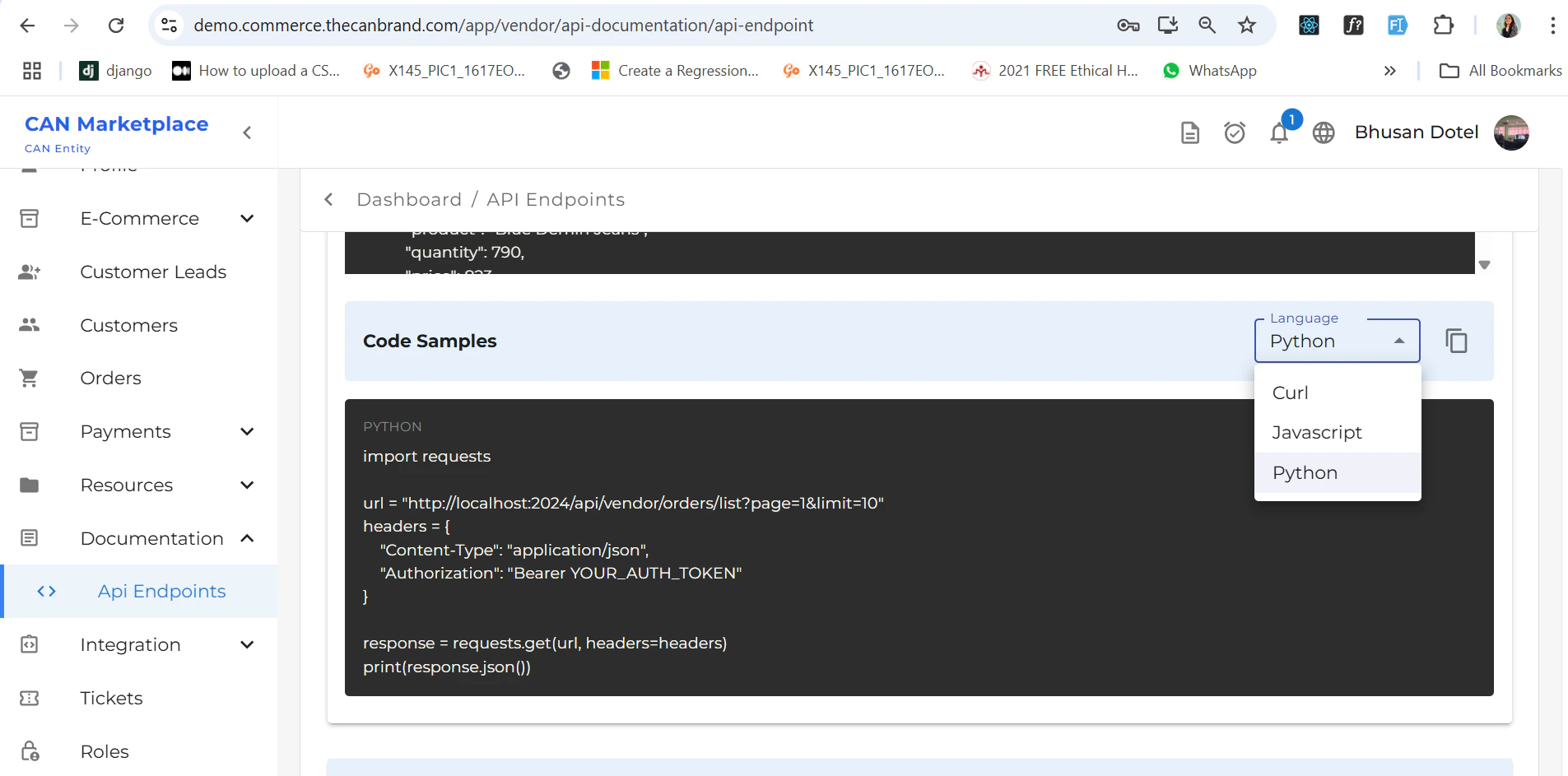Click the E-Commerce sidebar icon
This screenshot has width=1568, height=776.
click(x=30, y=219)
